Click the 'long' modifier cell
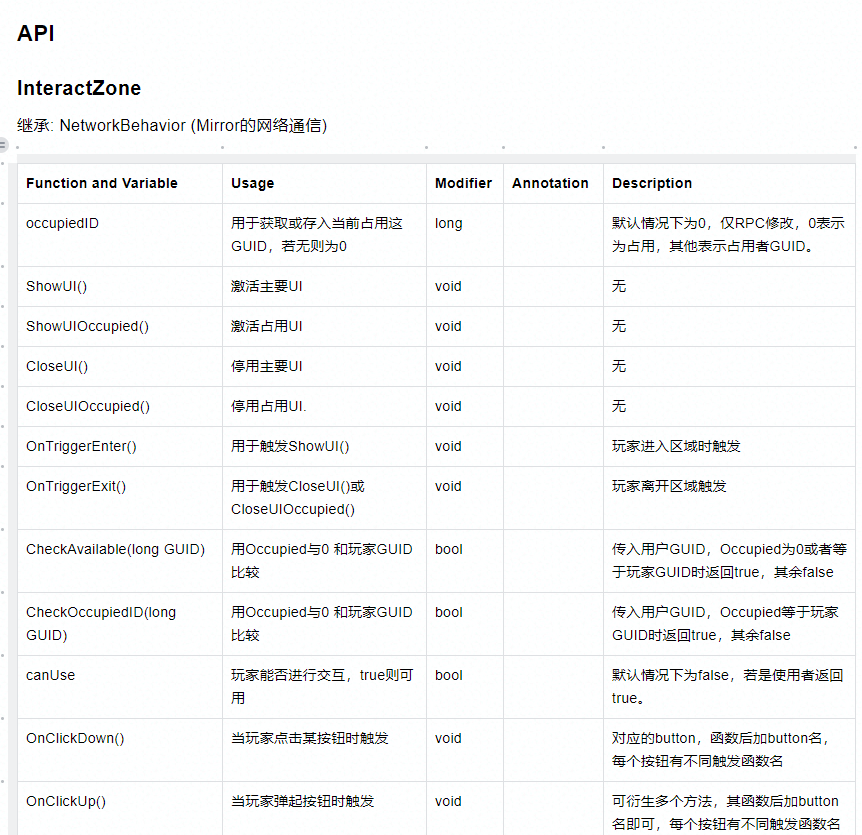 (x=465, y=235)
